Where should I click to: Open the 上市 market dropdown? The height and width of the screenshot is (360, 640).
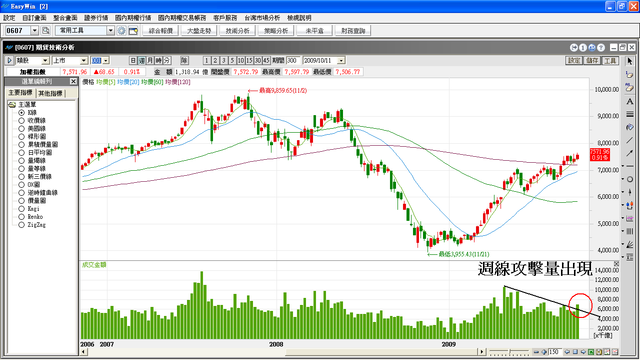(84, 60)
